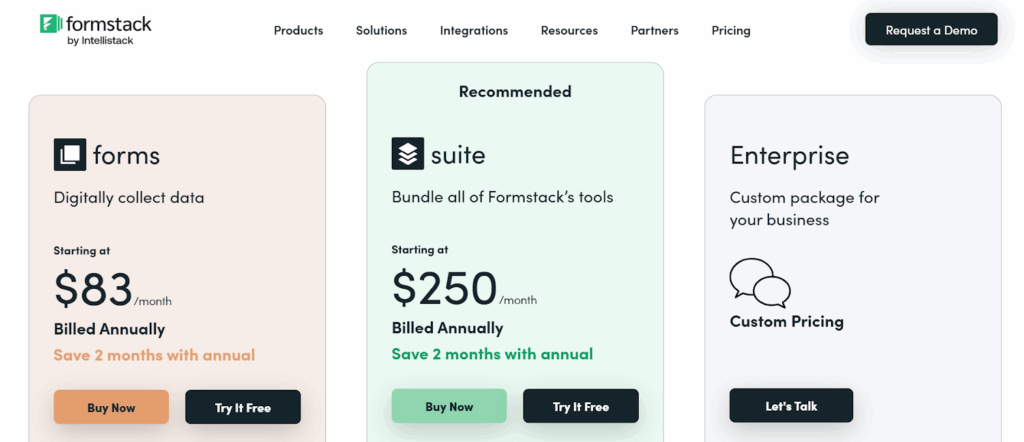This screenshot has height=442, width=1024.
Task: Open the Solutions menu
Action: [381, 30]
